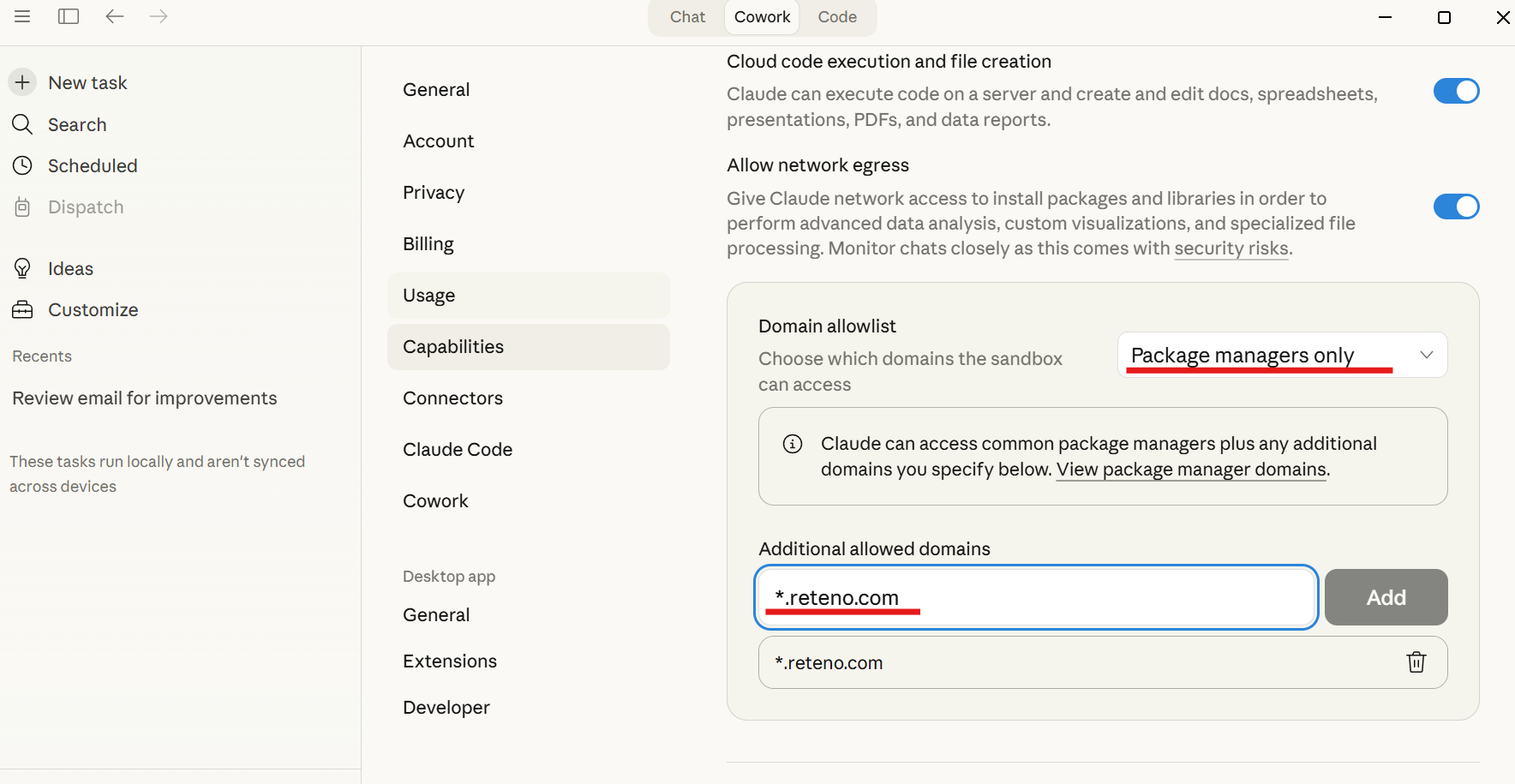The image size is (1515, 784).
Task: Switch to the Code tab
Action: click(x=836, y=16)
